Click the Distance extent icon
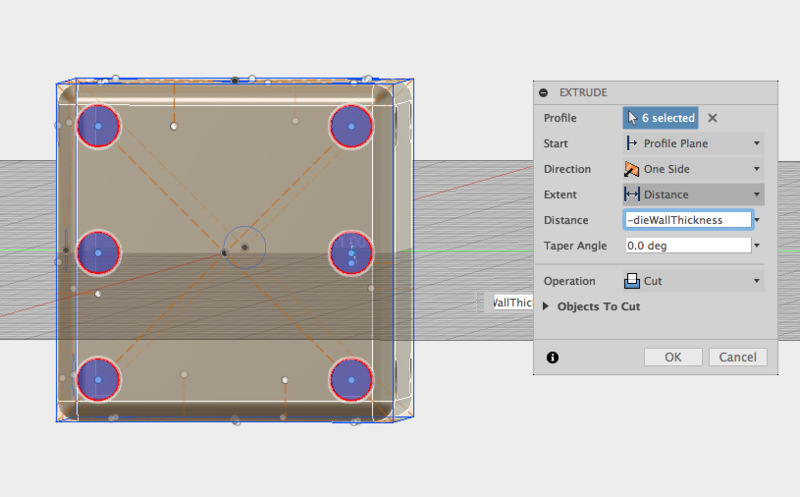This screenshot has height=497, width=800. click(x=632, y=194)
